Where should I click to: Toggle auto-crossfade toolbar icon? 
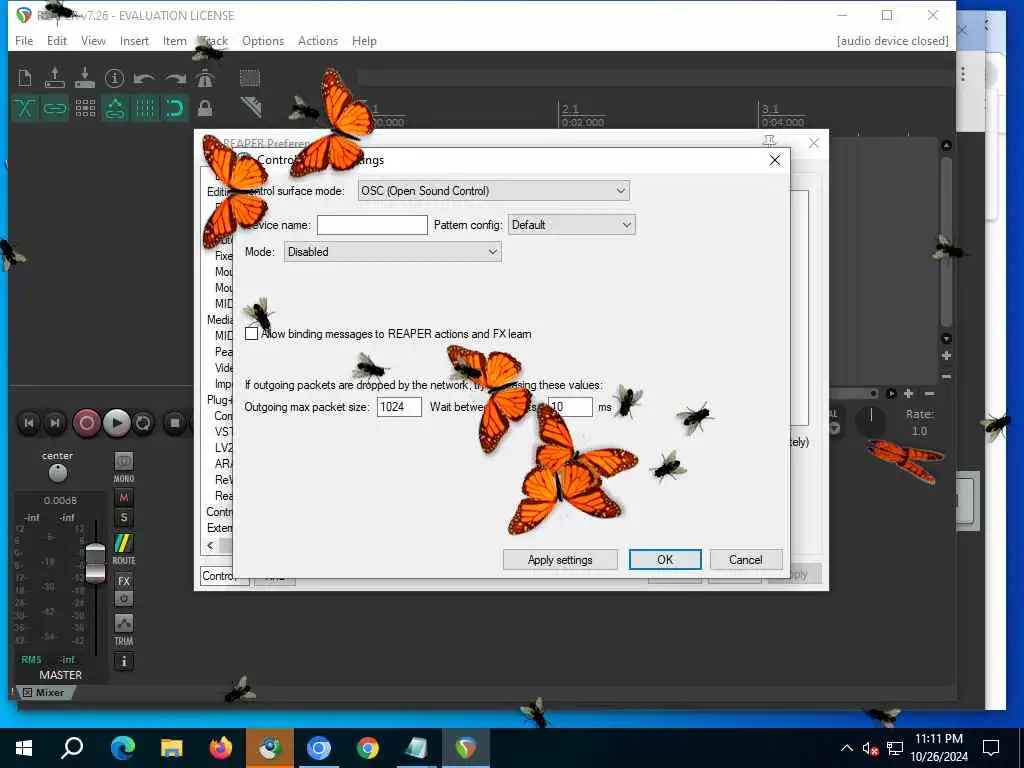pos(25,108)
